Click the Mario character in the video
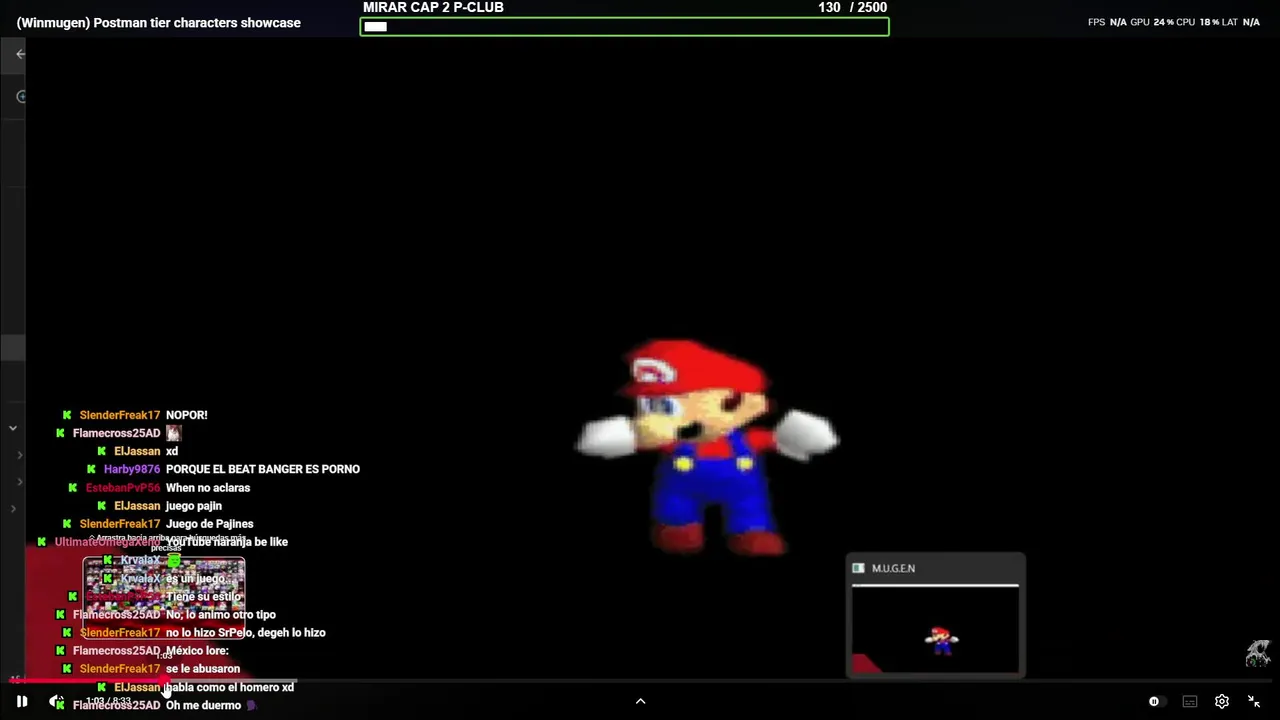 pos(707,447)
